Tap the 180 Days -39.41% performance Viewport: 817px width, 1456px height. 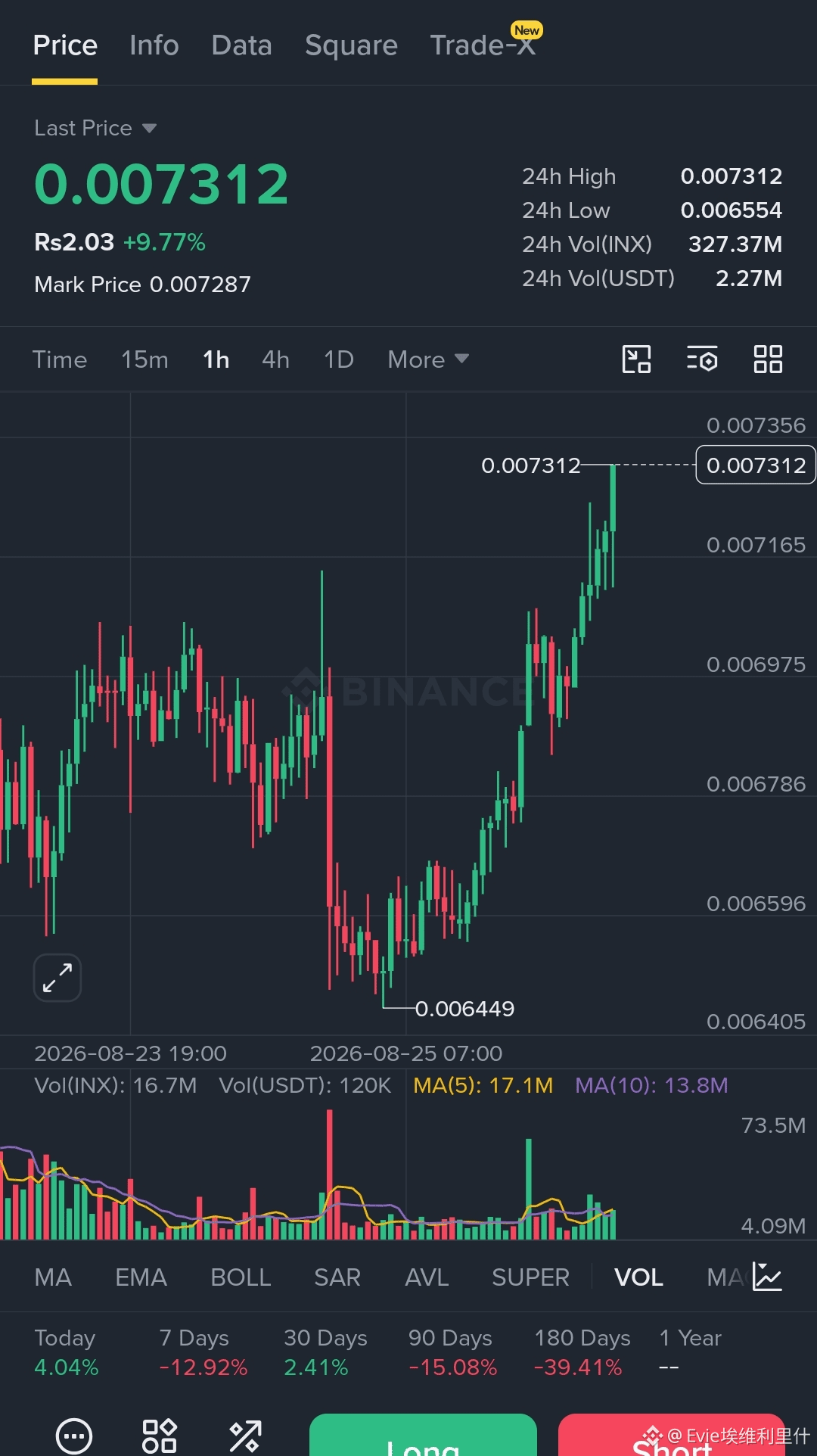pos(582,1352)
